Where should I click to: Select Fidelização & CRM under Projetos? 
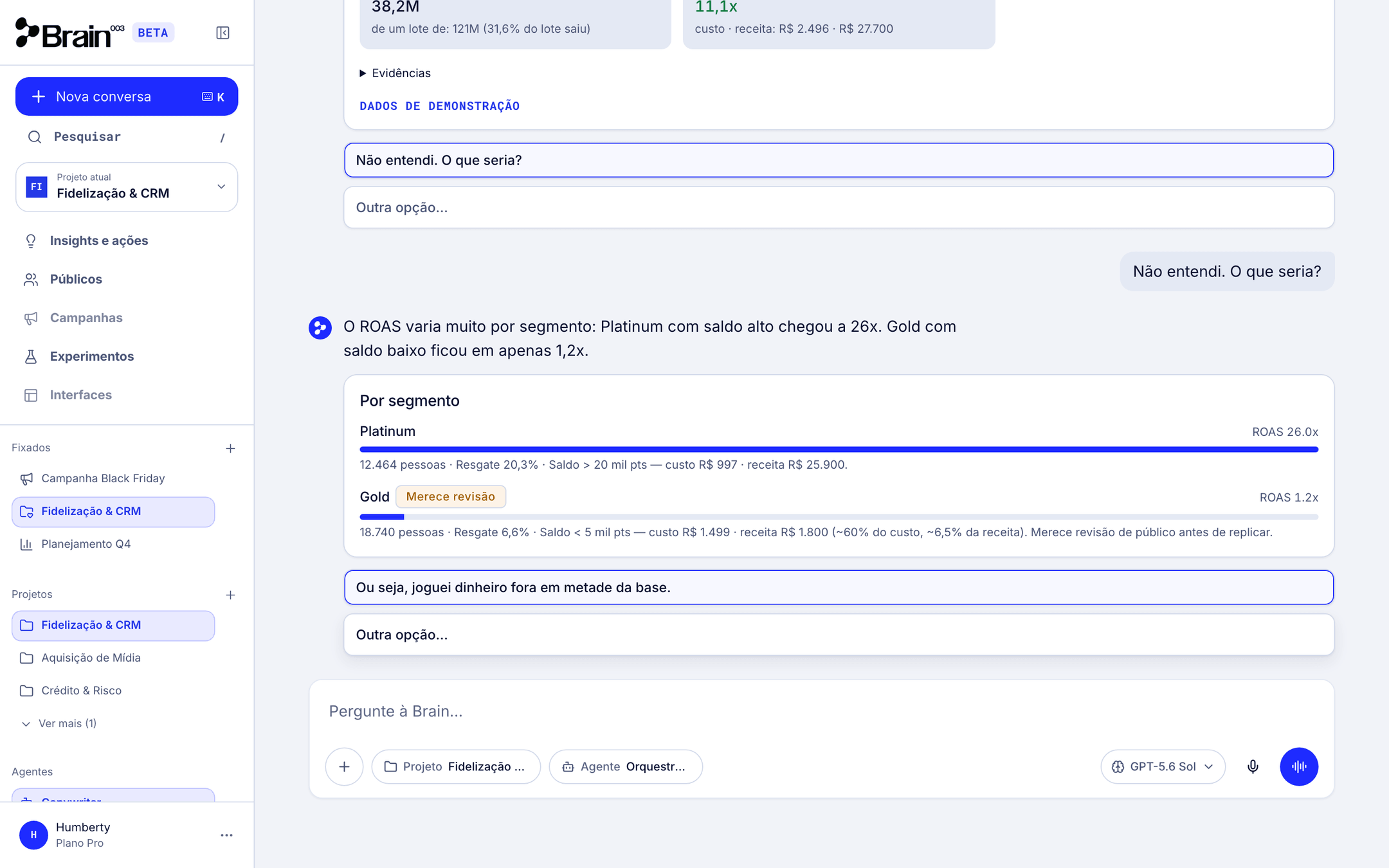(113, 626)
